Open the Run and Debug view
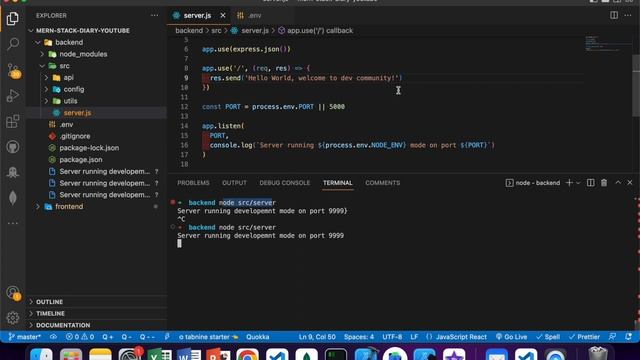Screen dimensions: 640x360 tap(13, 96)
